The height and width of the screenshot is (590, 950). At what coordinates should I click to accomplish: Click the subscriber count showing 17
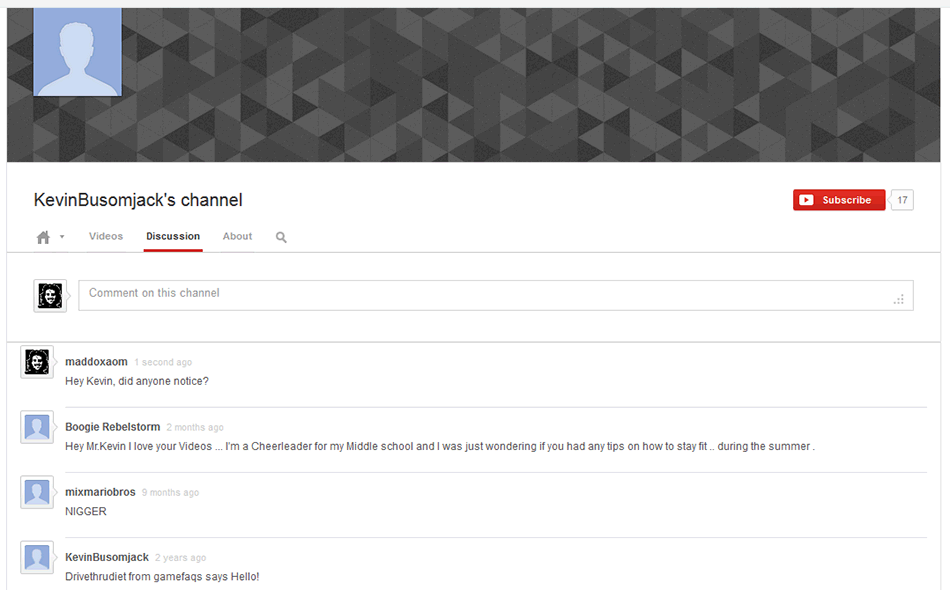pos(902,200)
